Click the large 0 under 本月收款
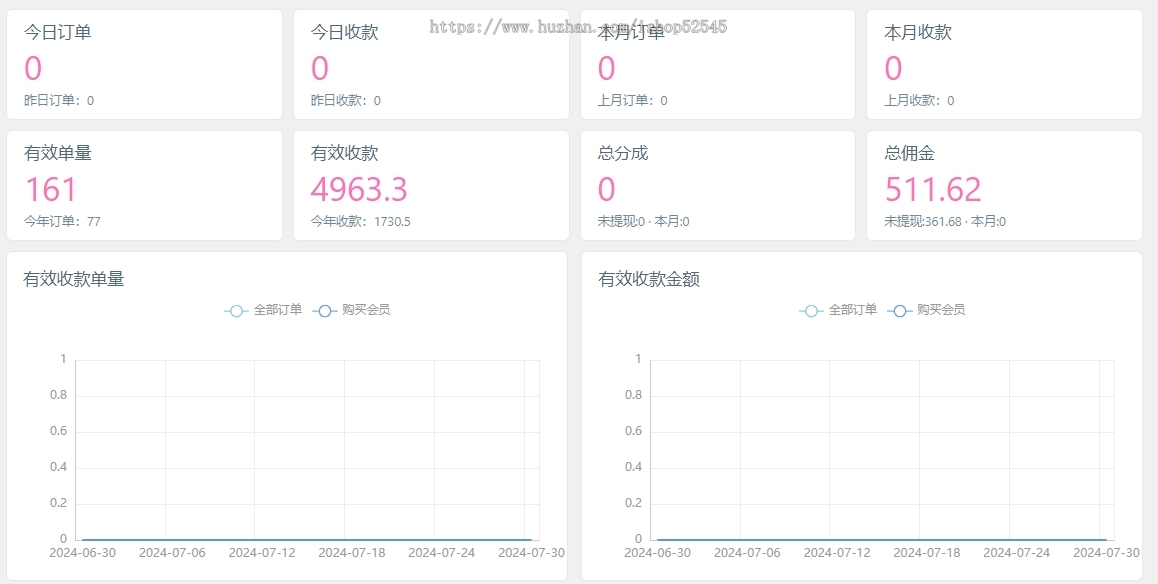 894,68
